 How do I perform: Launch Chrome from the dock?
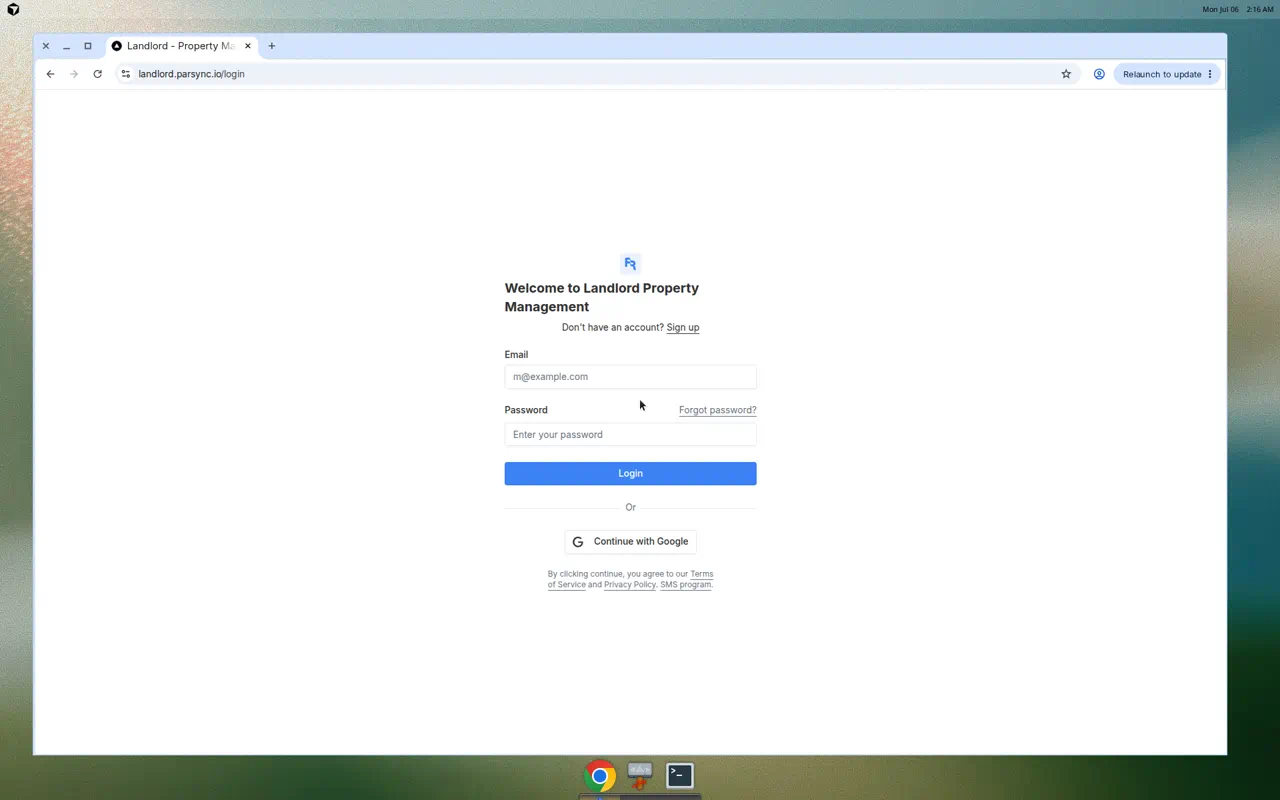(600, 775)
